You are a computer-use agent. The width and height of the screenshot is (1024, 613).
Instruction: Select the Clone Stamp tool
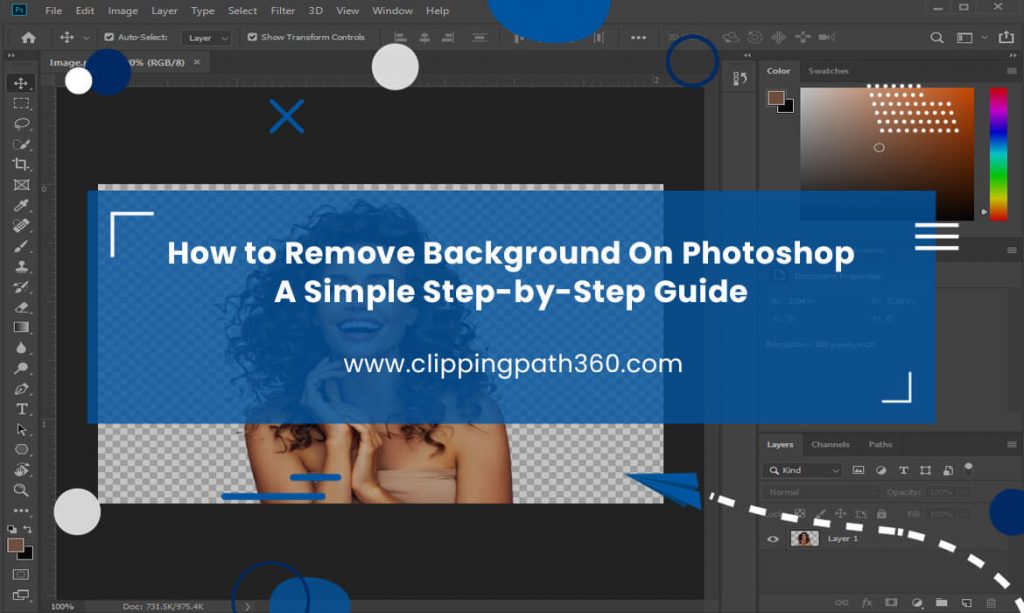(x=21, y=266)
